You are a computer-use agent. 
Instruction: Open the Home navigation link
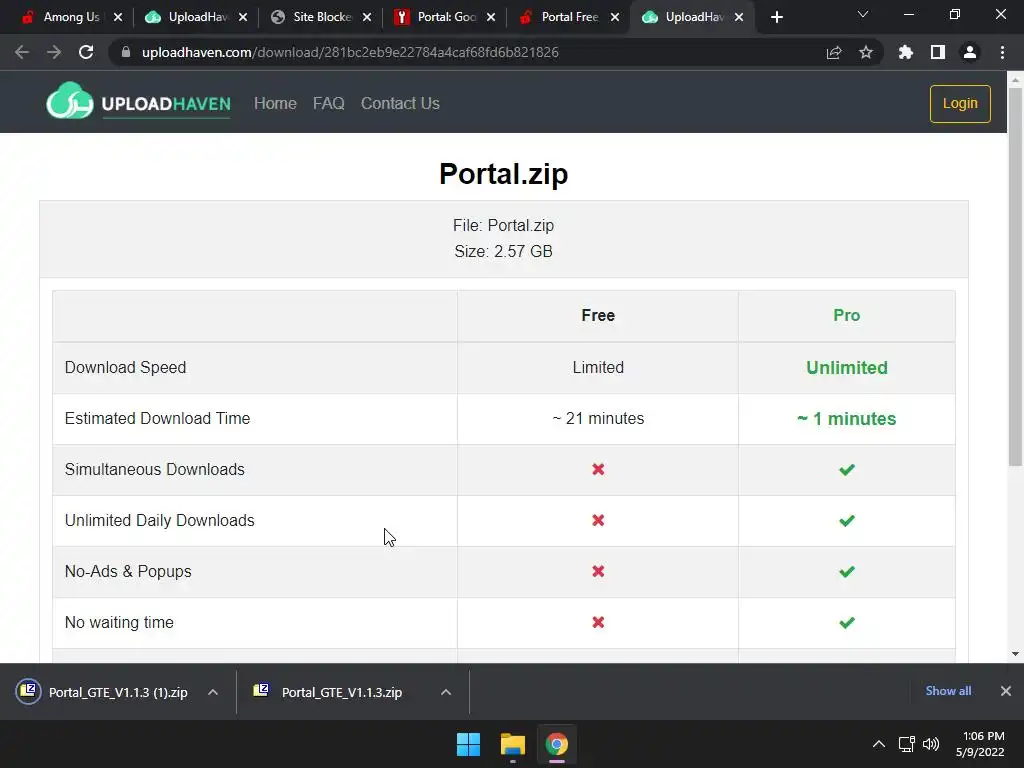(x=275, y=103)
